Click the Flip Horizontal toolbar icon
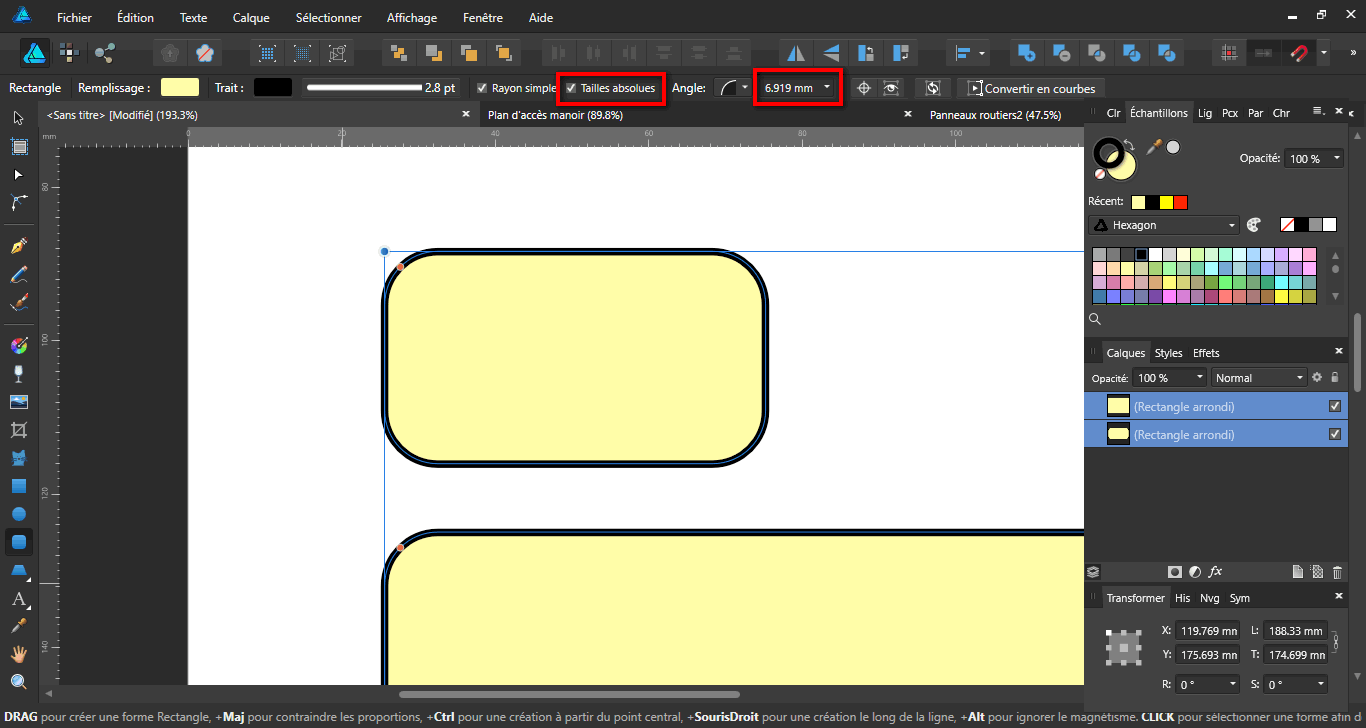This screenshot has height=728, width=1366. (796, 53)
